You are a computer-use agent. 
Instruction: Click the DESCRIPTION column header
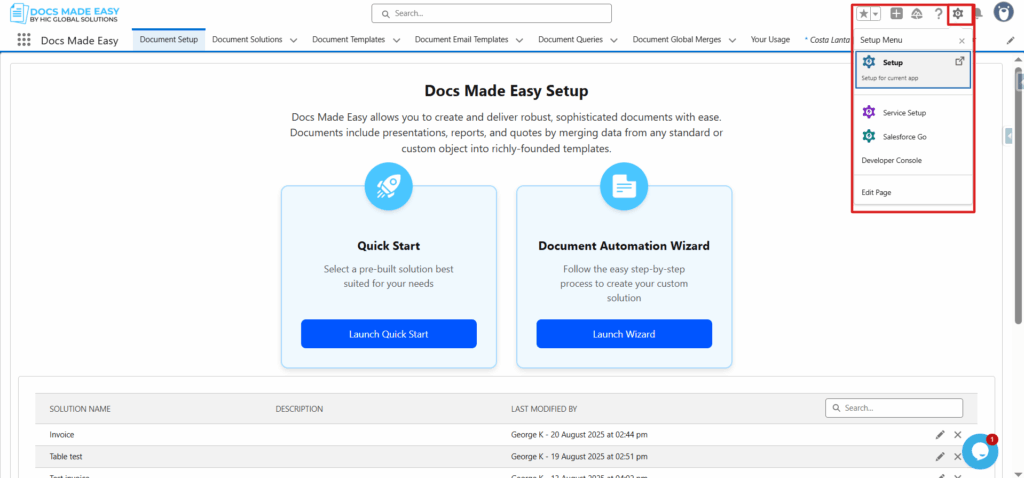[299, 409]
